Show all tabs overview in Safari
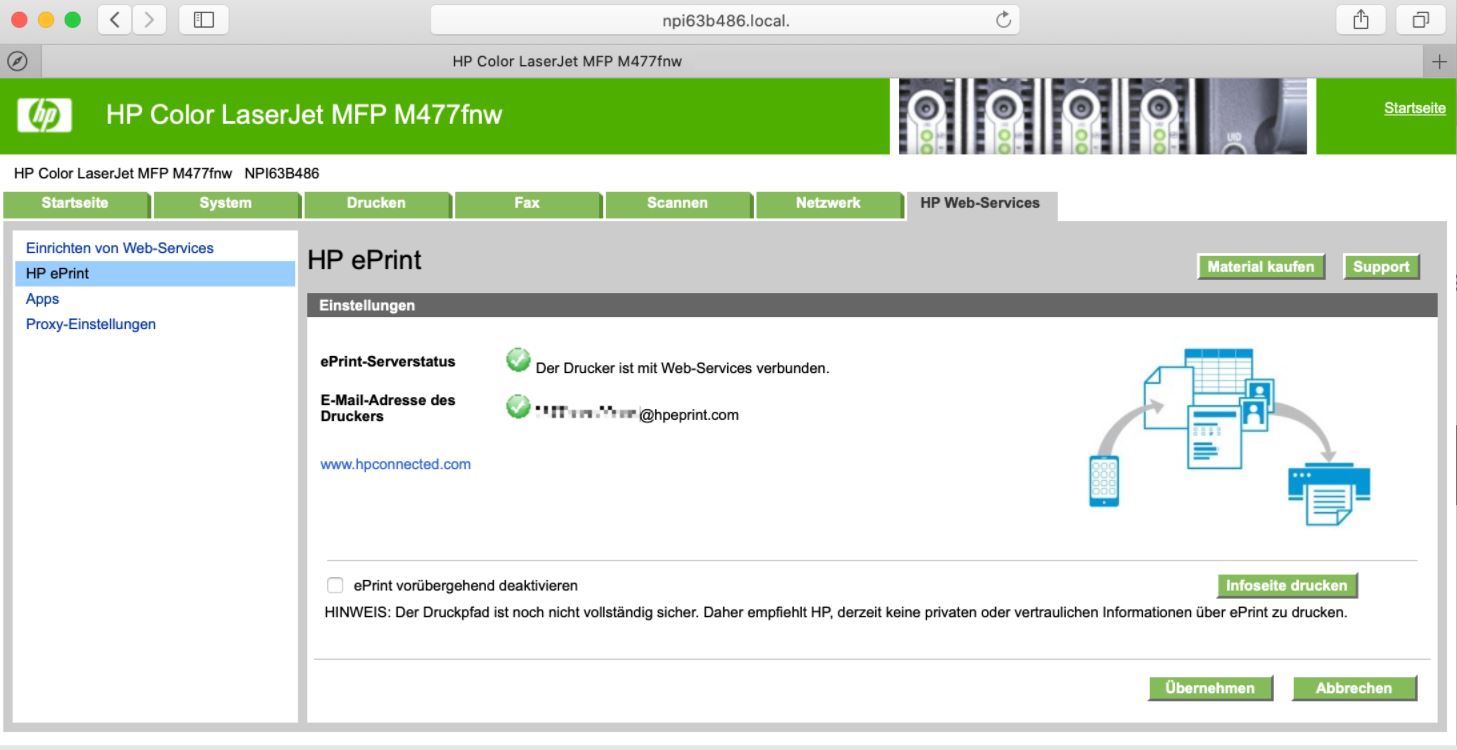This screenshot has height=750, width=1457. point(1420,19)
